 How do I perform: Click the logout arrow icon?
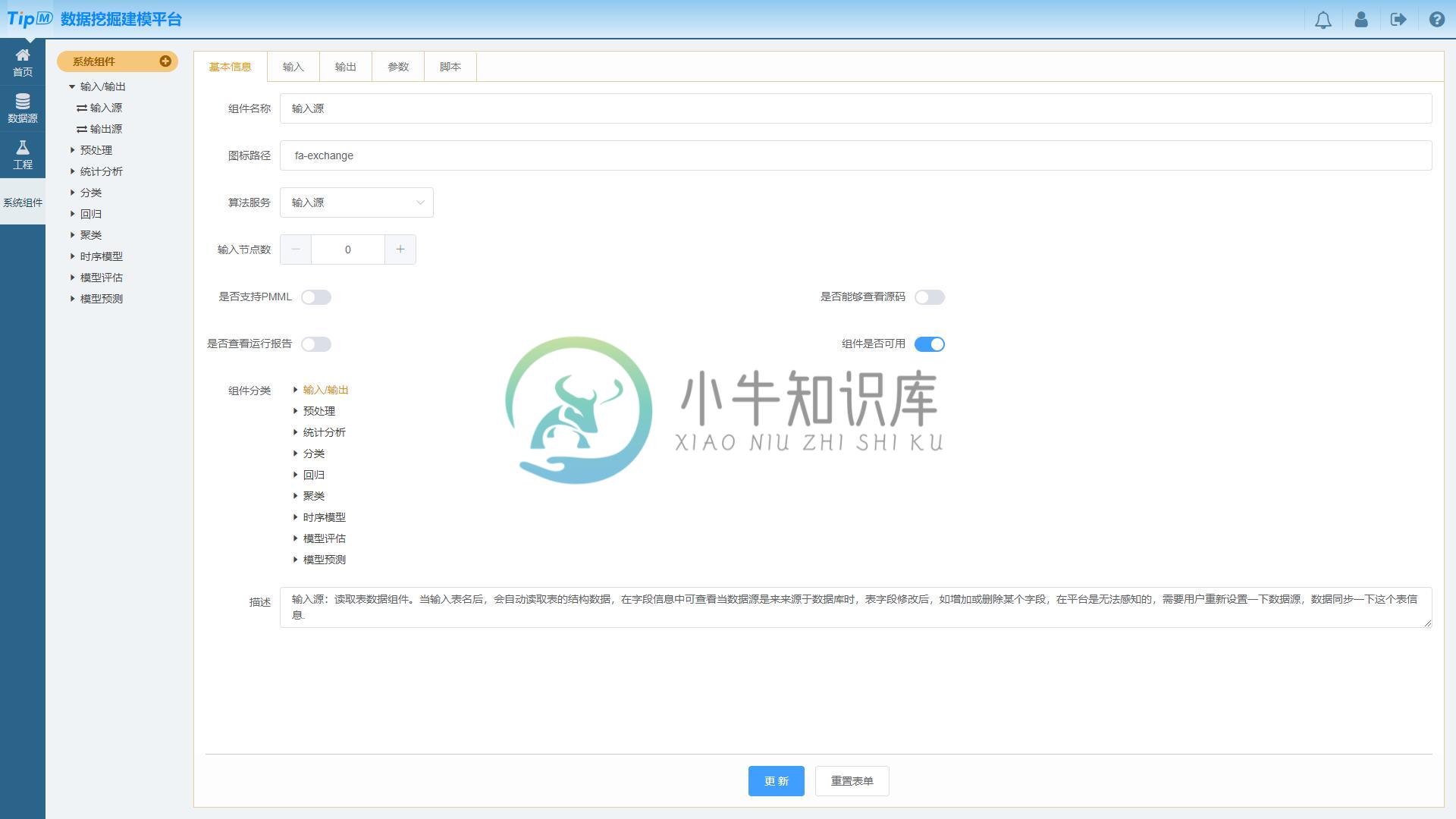click(1398, 20)
